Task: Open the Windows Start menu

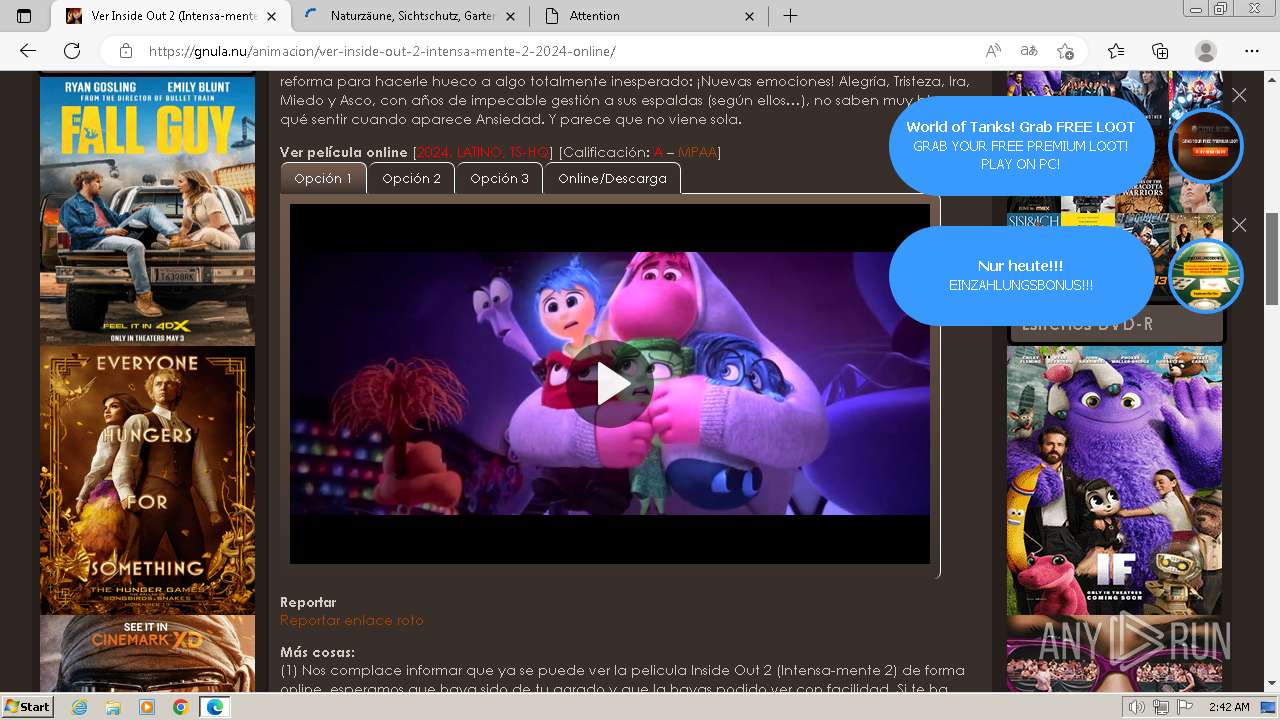Action: coord(28,706)
